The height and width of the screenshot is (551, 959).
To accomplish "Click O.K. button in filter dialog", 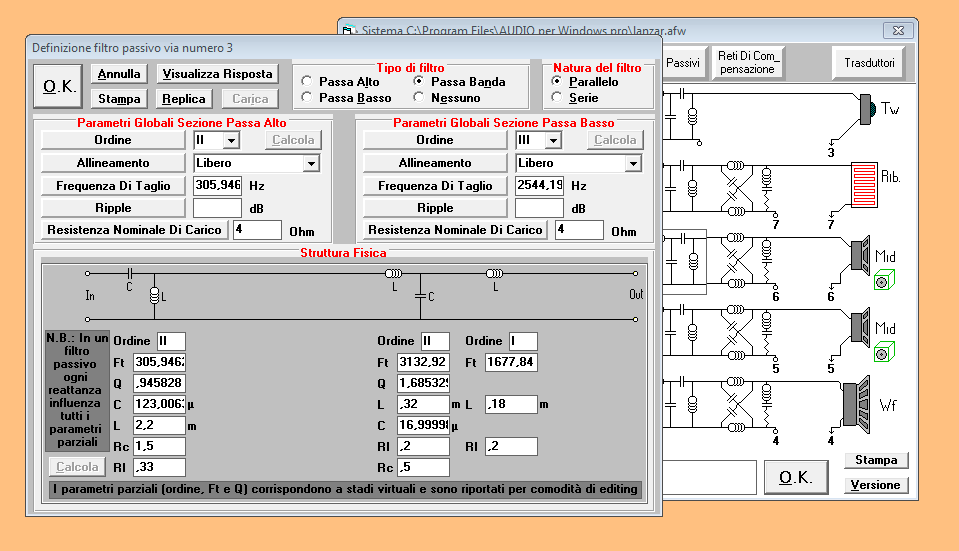I will [58, 86].
